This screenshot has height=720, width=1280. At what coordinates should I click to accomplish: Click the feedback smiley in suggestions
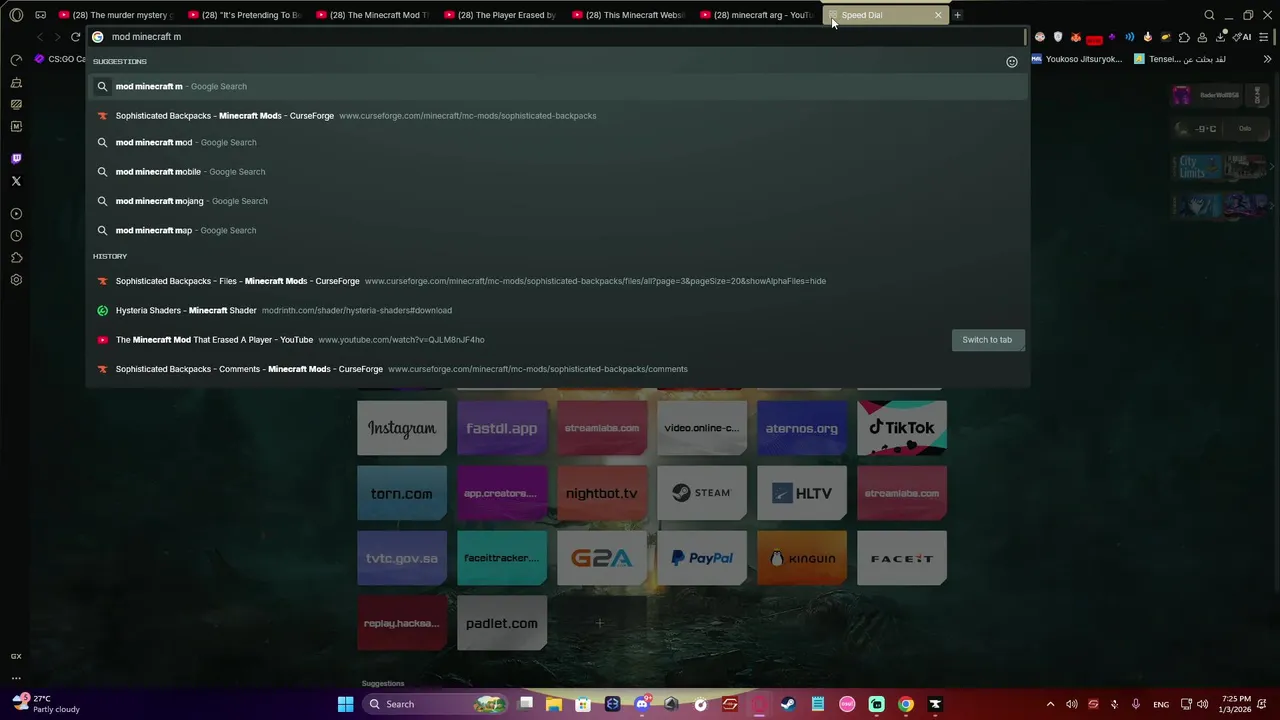(1012, 62)
